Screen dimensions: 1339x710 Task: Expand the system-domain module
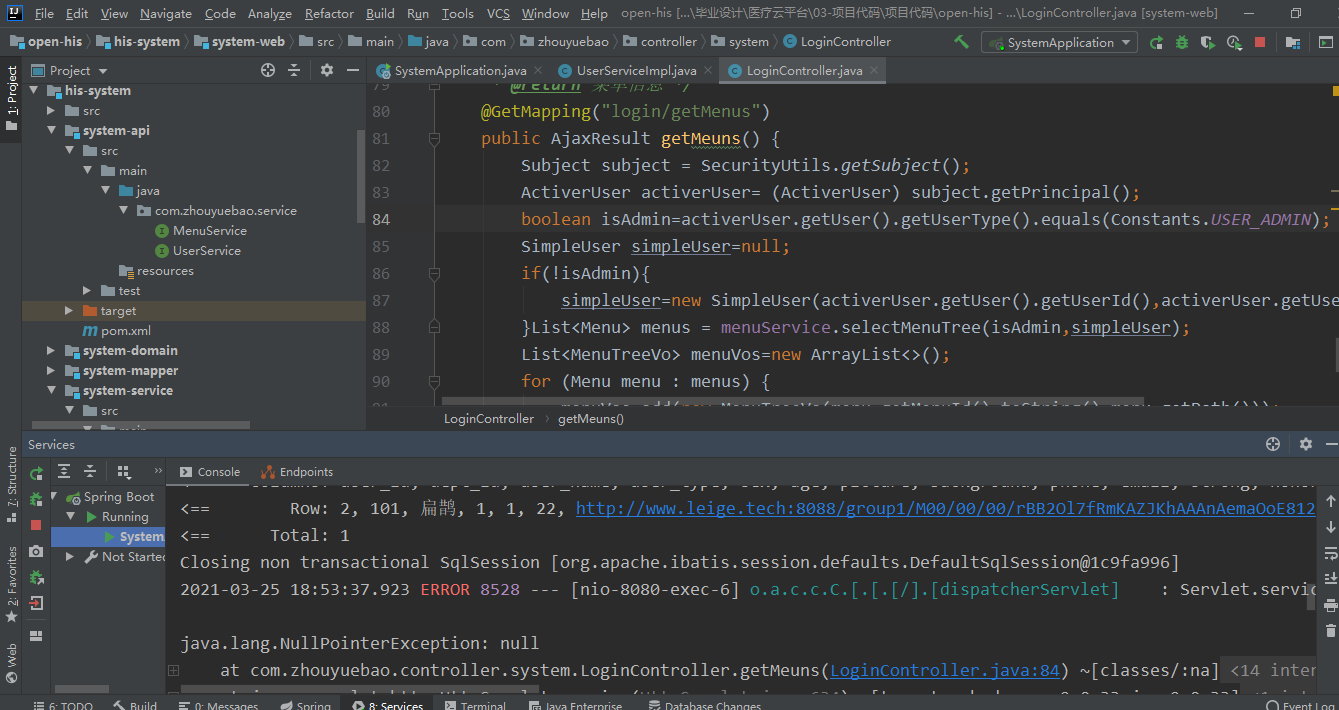(52, 350)
